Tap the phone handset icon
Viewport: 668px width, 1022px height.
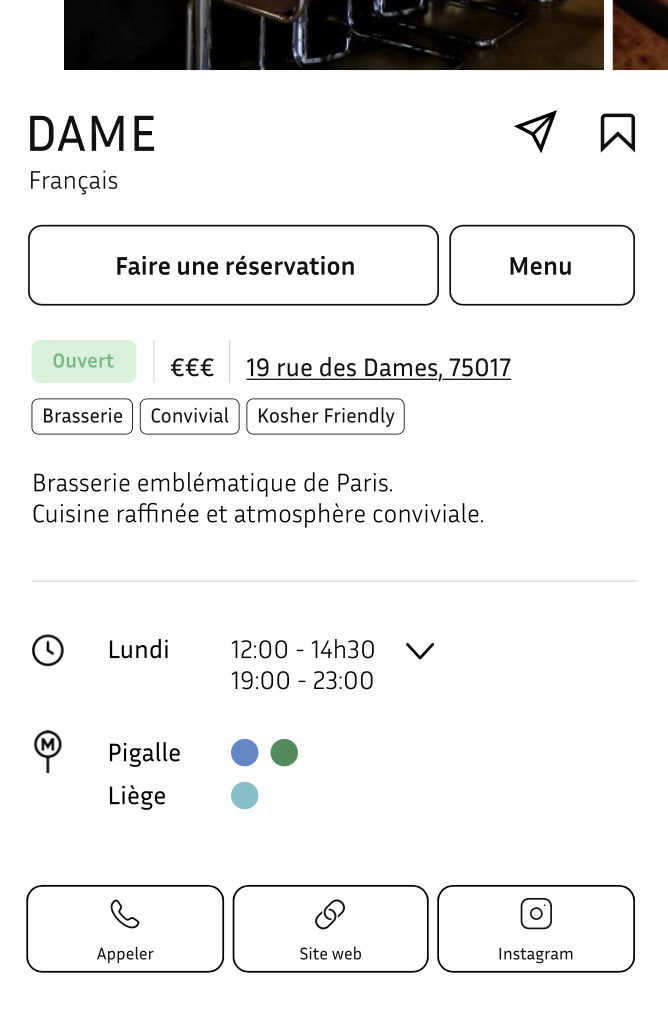click(x=124, y=913)
